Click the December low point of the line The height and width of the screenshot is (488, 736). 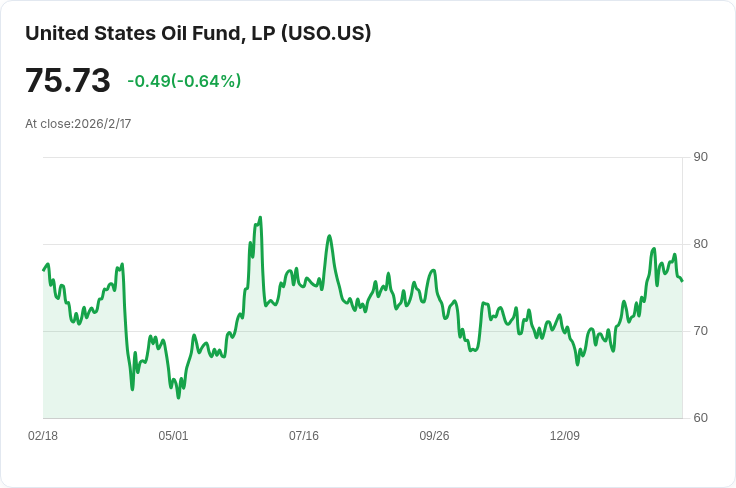(x=577, y=364)
